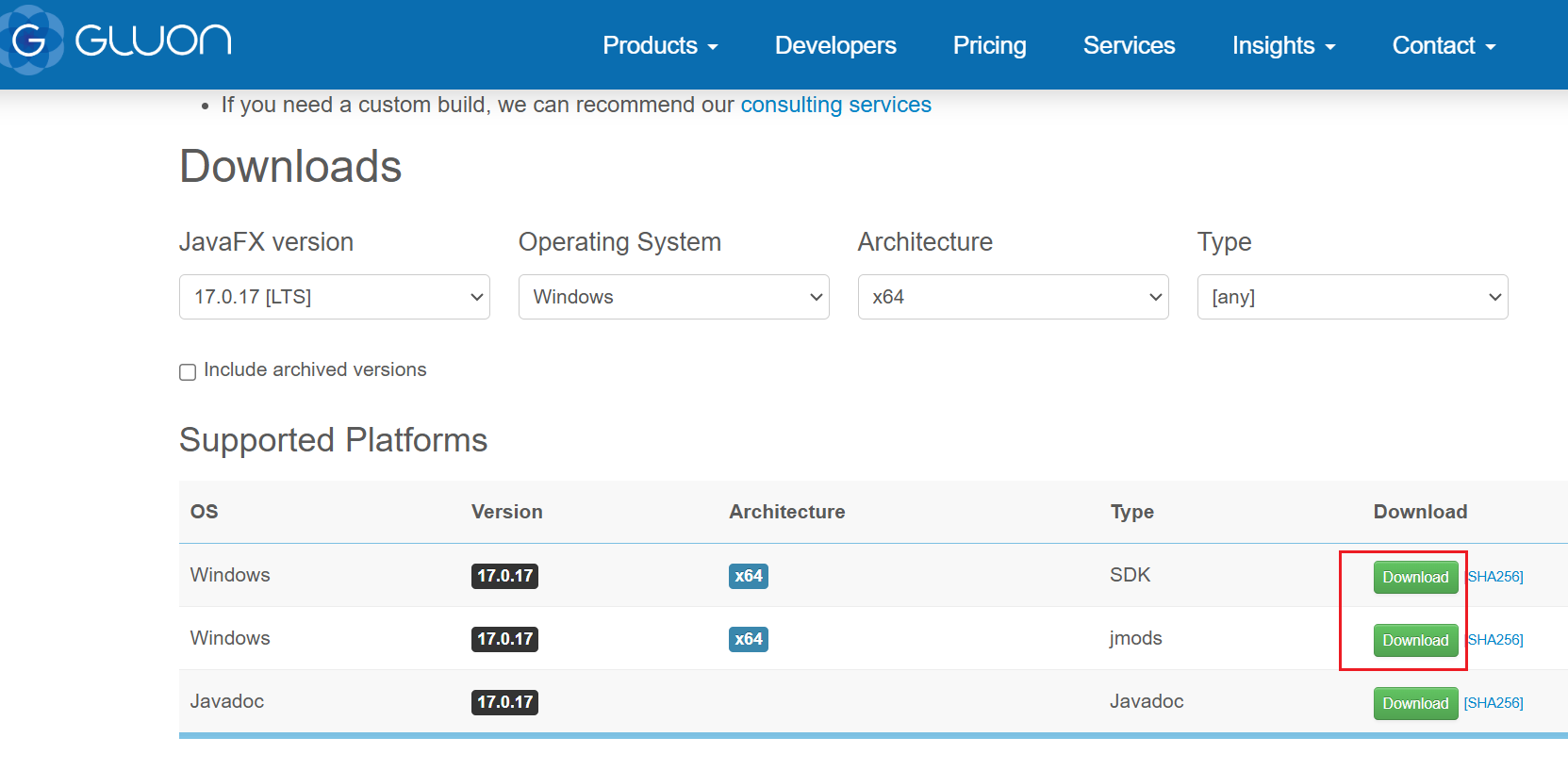
Task: Open the JavaFX version dropdown
Action: coord(335,297)
